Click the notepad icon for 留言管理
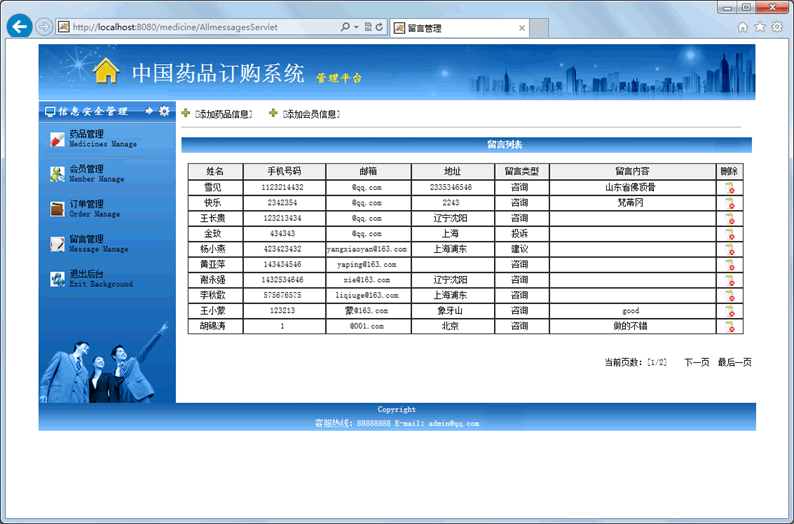794x524 pixels. click(x=57, y=244)
